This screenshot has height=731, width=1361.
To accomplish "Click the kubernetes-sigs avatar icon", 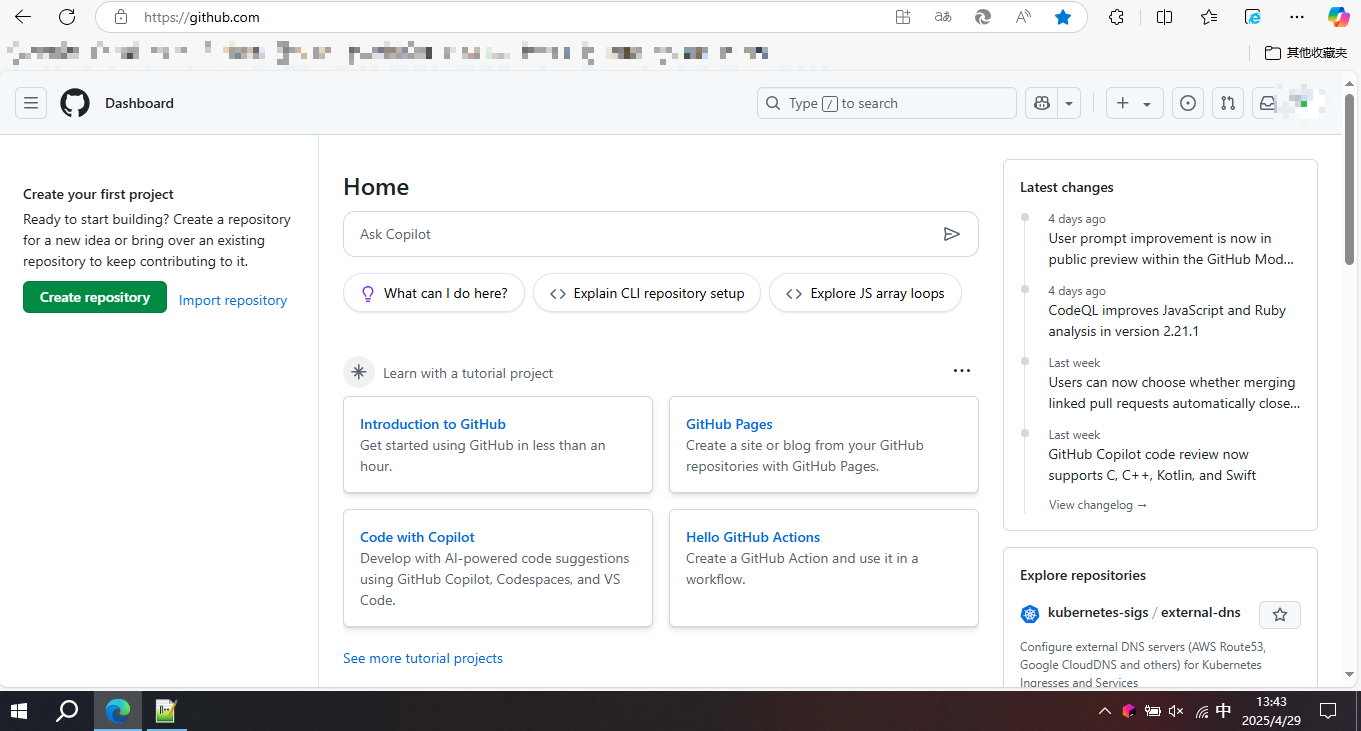I will click(x=1030, y=614).
